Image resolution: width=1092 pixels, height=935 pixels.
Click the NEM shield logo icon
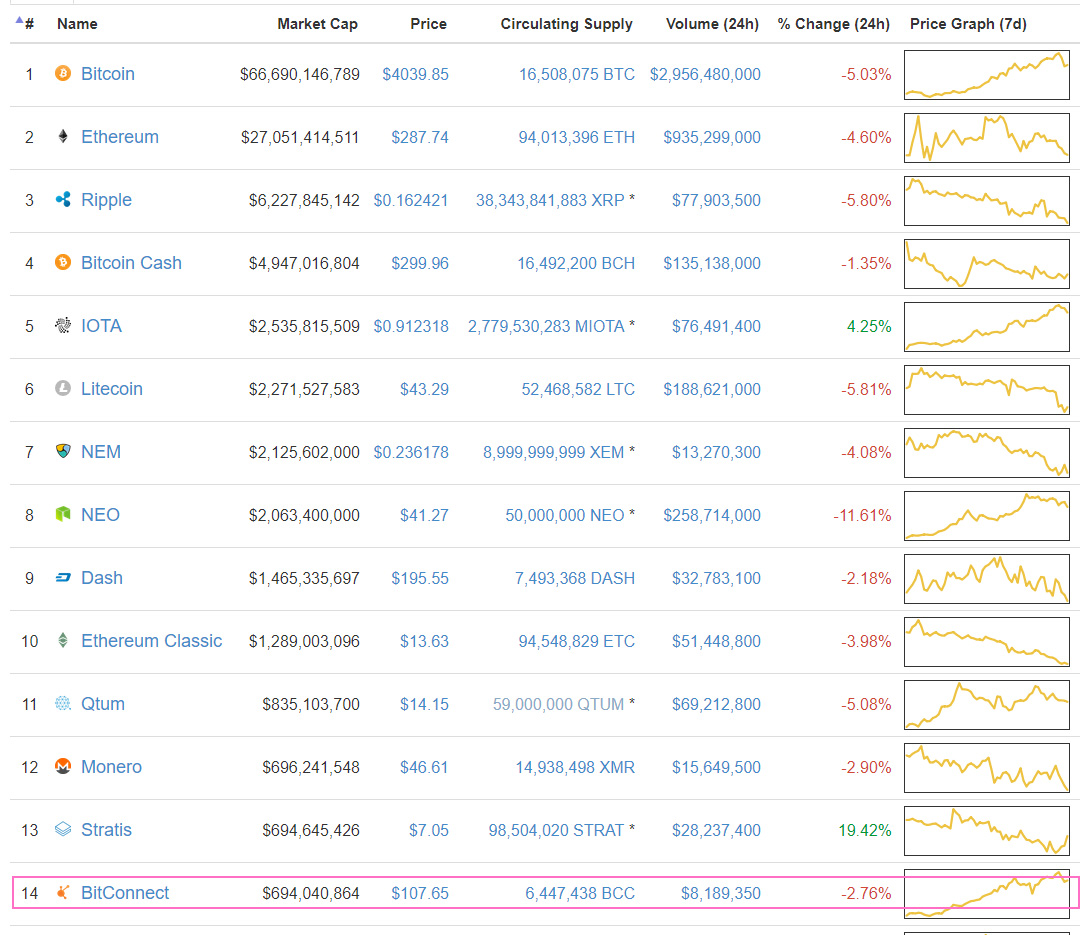click(63, 452)
